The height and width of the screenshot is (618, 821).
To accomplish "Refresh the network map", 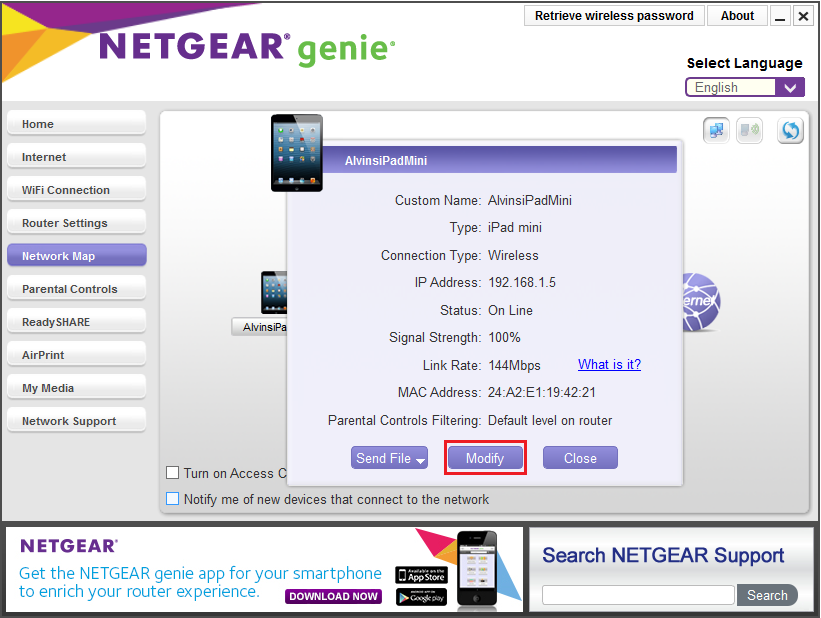I will point(790,130).
